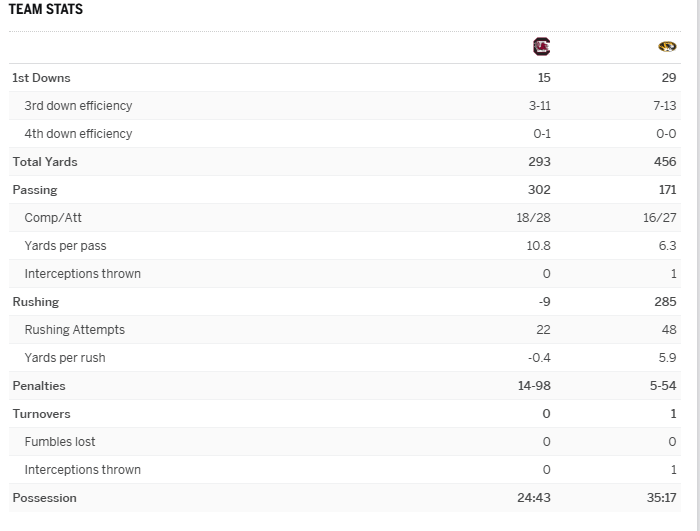
Task: Click the 4th down efficiency label
Action: [78, 134]
